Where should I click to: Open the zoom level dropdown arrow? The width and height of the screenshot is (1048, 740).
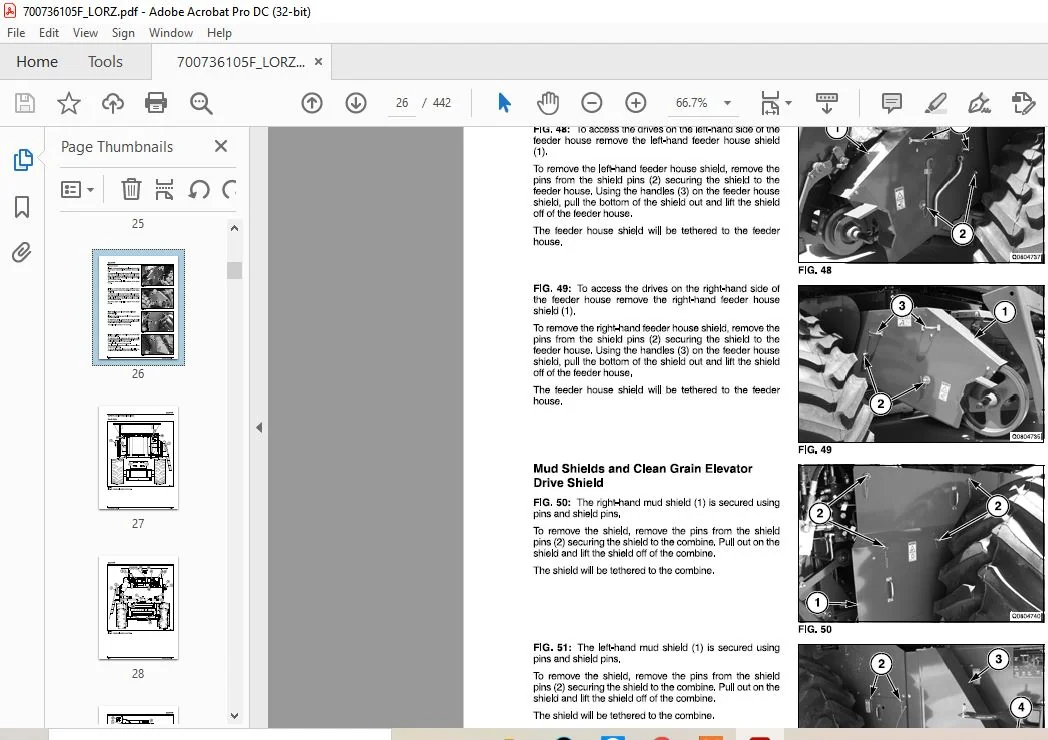click(727, 103)
